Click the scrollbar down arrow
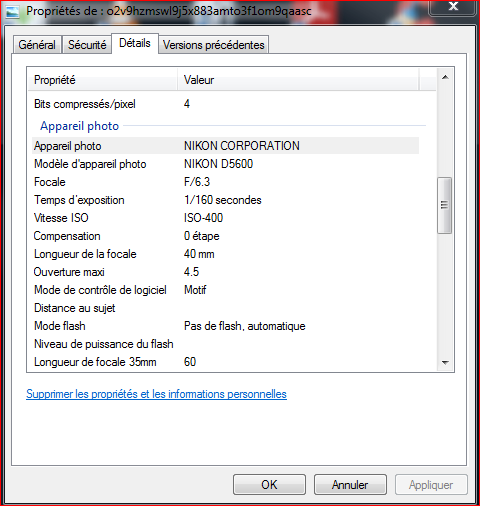Viewport: 480px width, 506px height. 445,362
